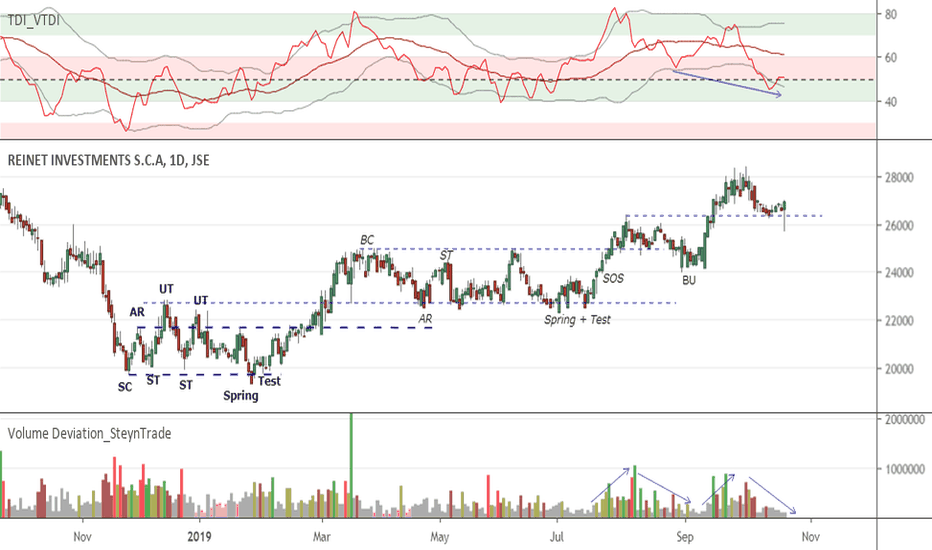Click the 24000 price axis label
932x550 pixels.
click(899, 273)
